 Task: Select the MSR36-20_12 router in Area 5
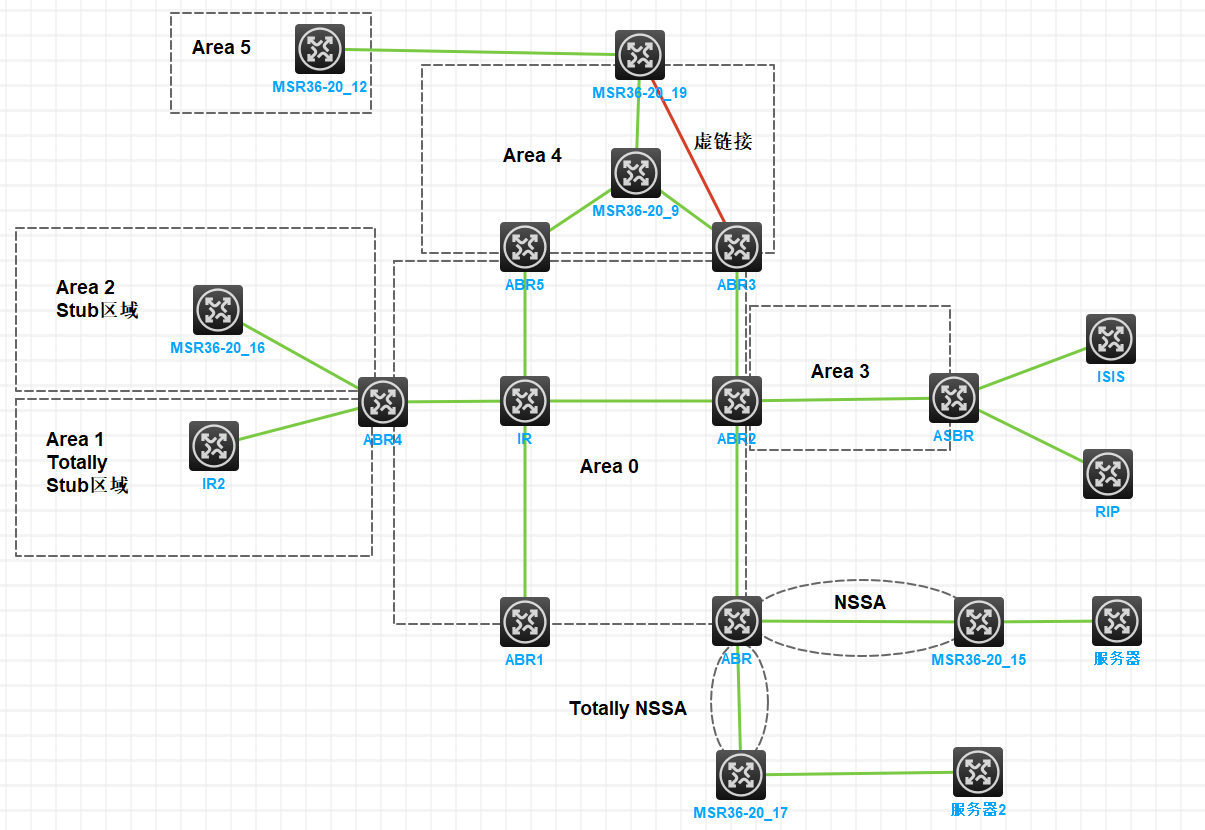click(320, 49)
